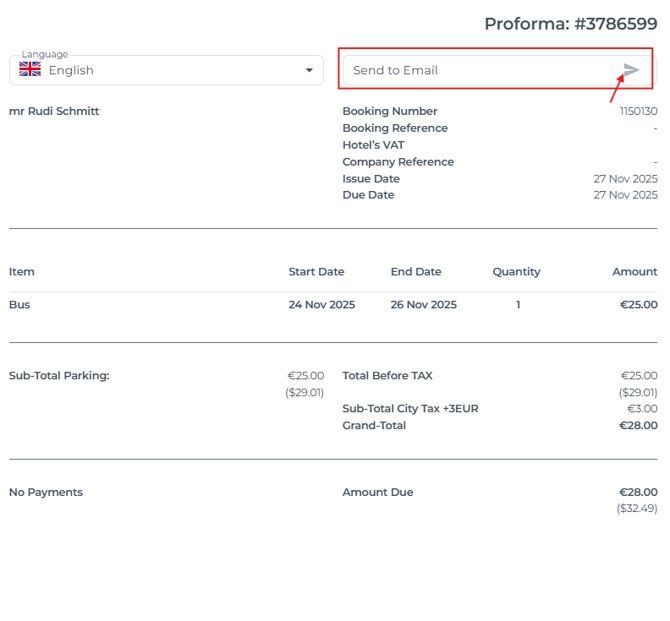Click the Quantity column header
The width and height of the screenshot is (670, 621).
coord(516,272)
